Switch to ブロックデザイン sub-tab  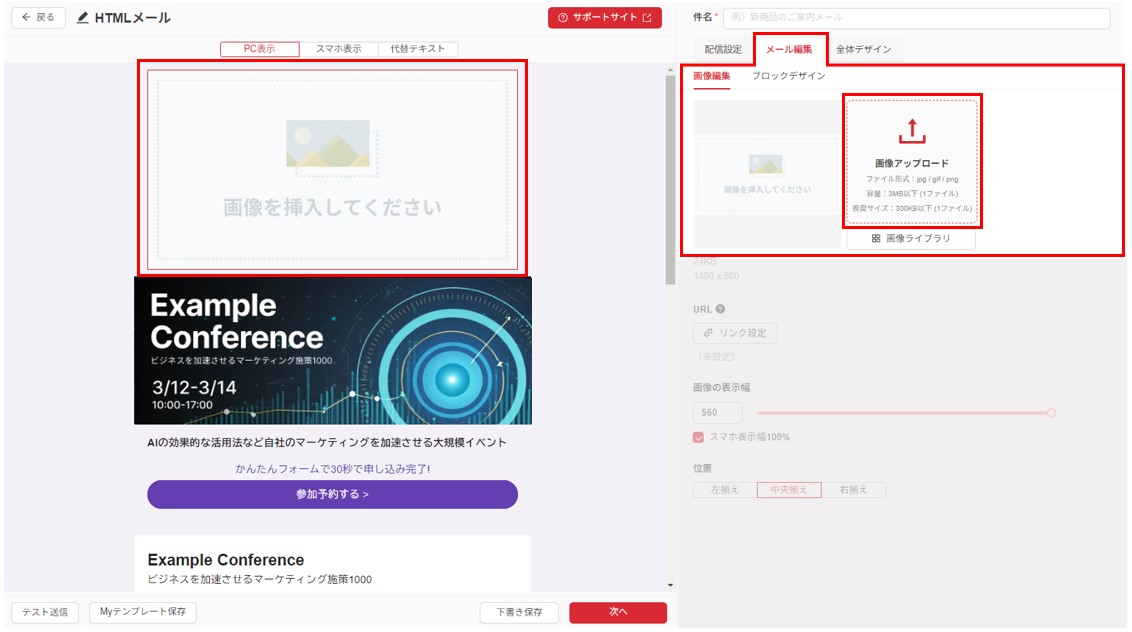coord(788,76)
